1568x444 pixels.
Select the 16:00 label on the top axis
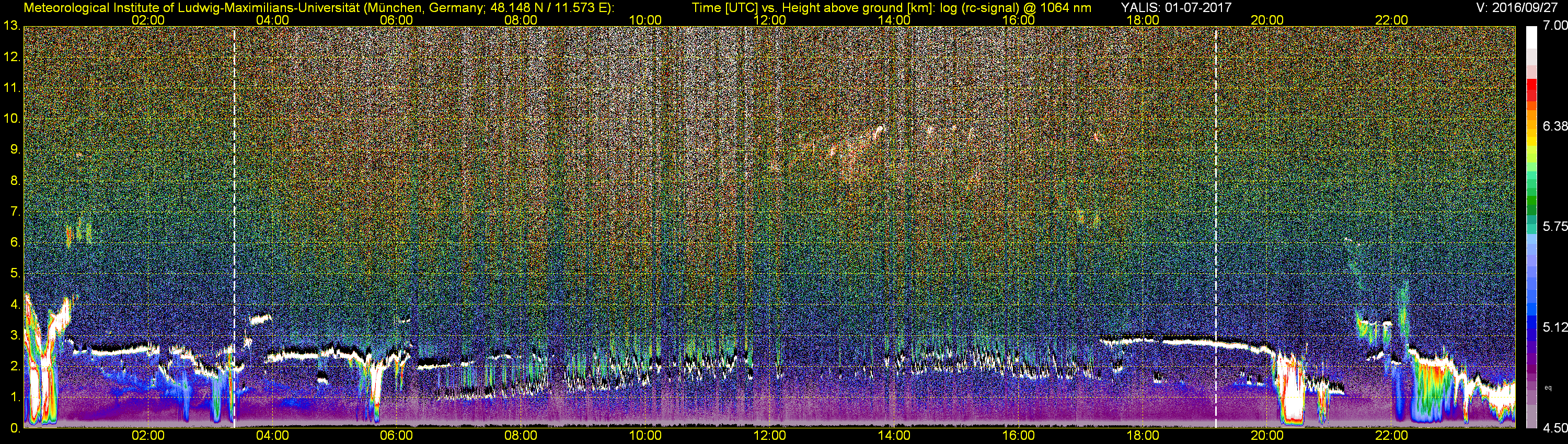1018,20
